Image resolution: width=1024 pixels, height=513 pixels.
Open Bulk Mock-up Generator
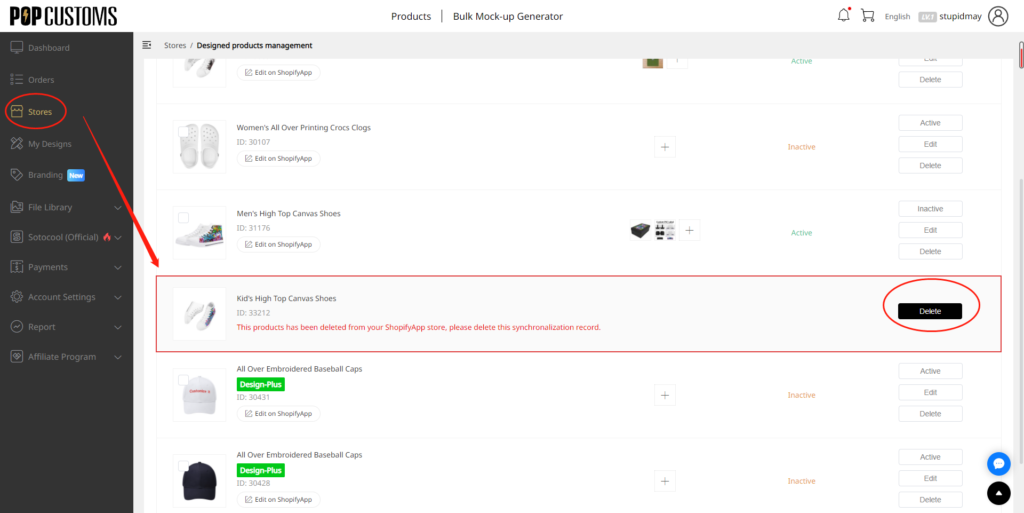coord(507,16)
